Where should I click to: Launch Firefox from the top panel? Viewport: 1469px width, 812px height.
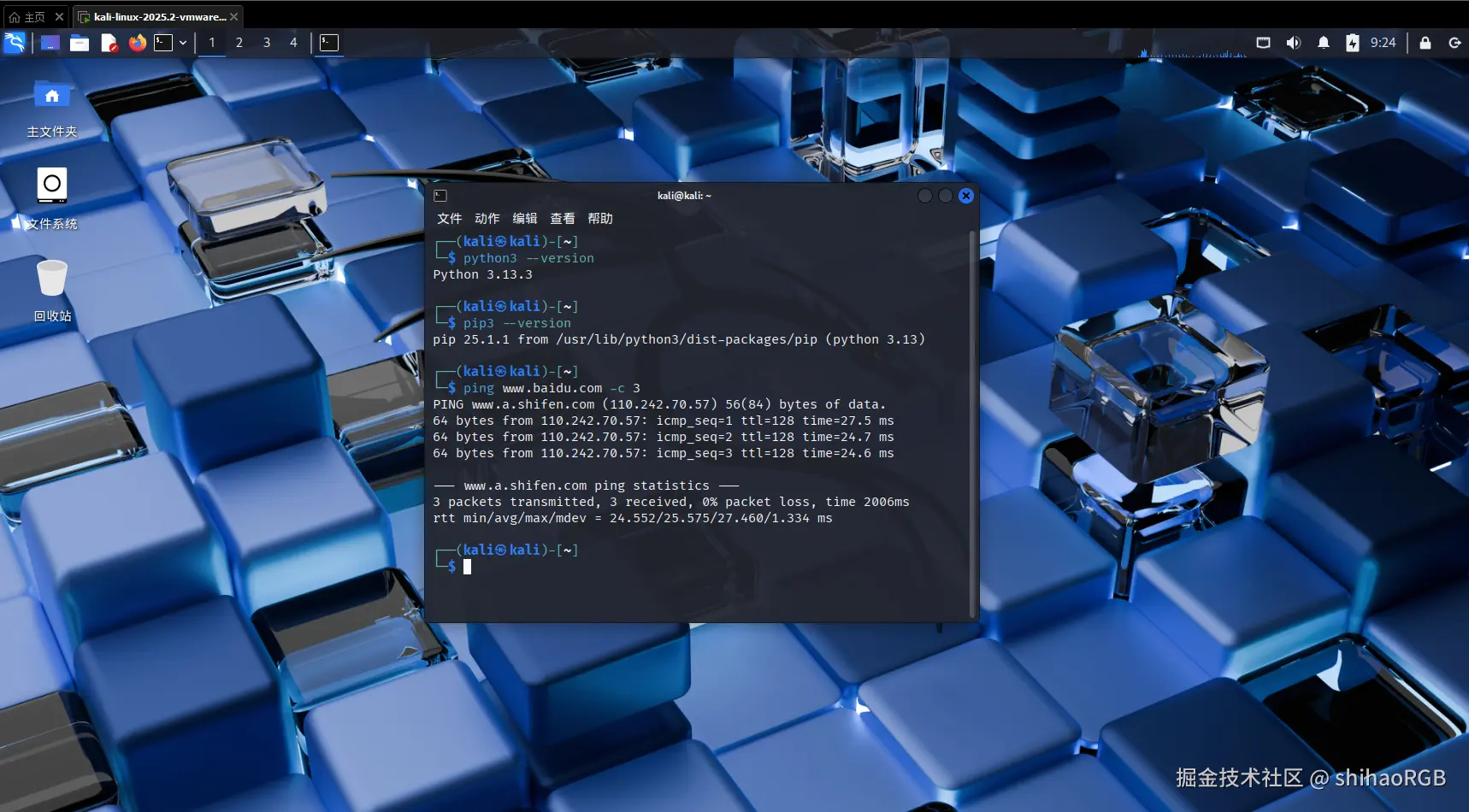click(137, 43)
